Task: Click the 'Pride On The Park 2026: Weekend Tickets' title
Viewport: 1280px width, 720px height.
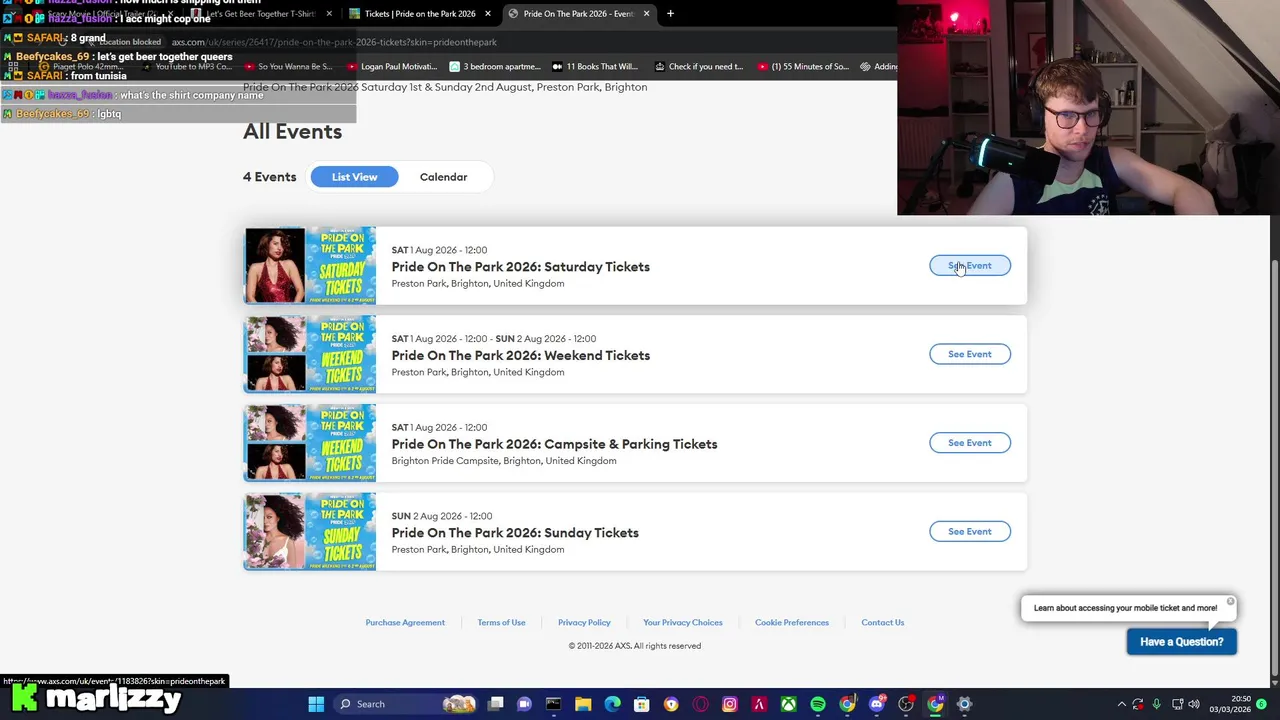Action: pyautogui.click(x=520, y=355)
